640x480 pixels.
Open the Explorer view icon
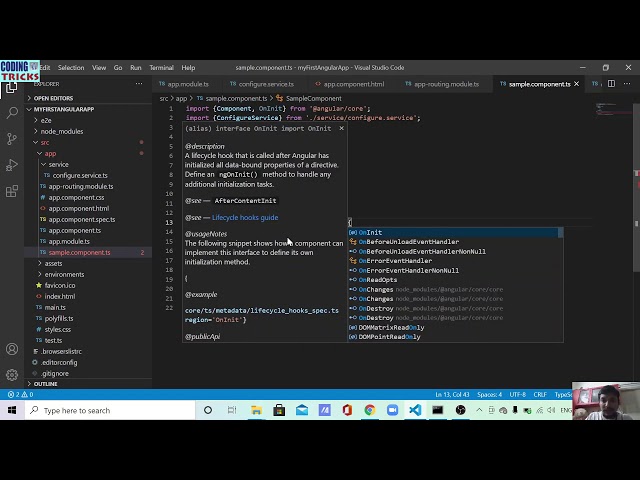coord(11,87)
